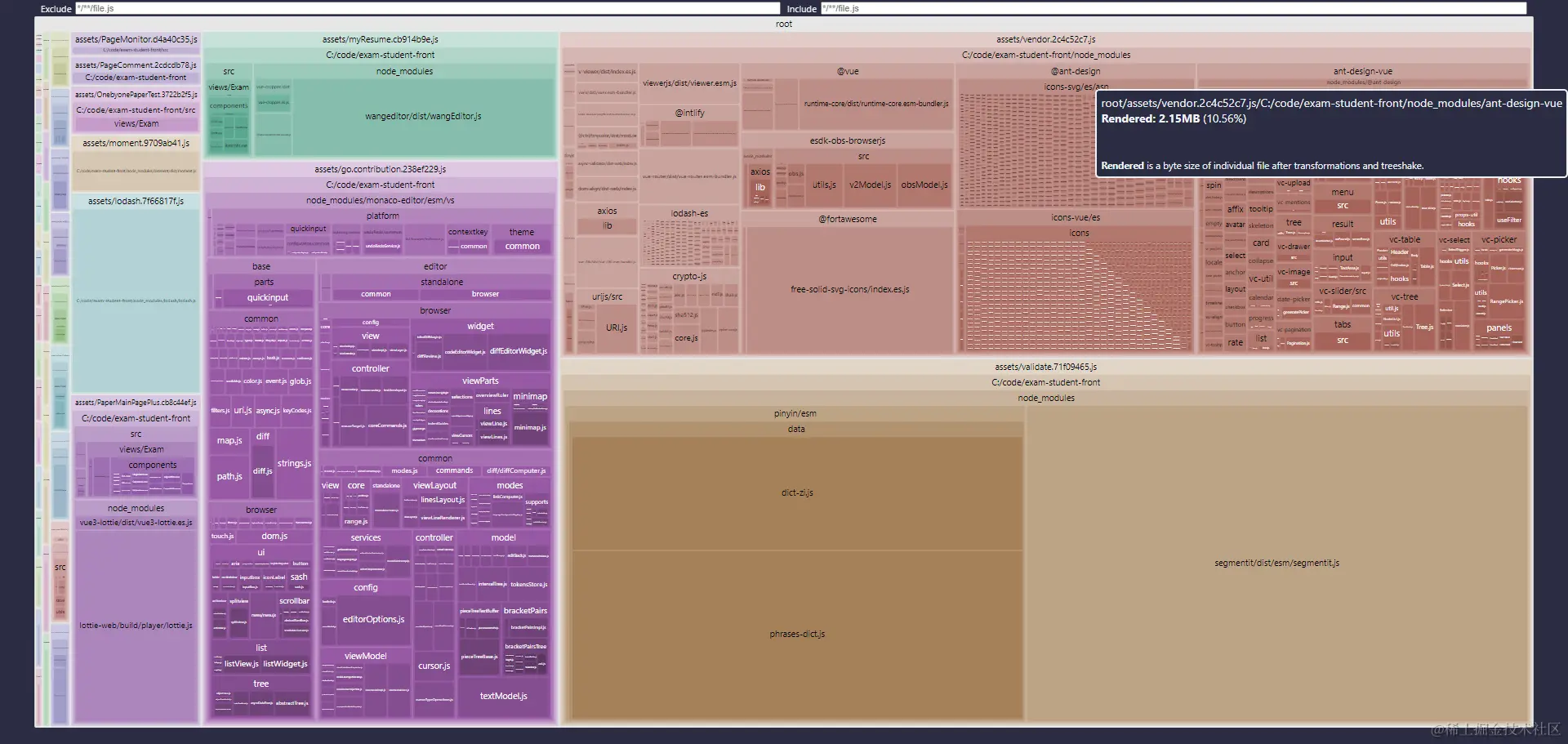Select the ant-design-vue package header

1362,71
